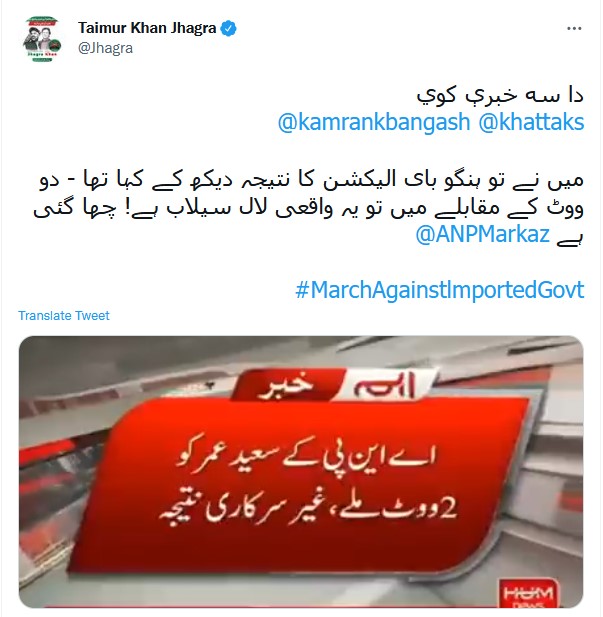Open the #MarchAgainstImportedGovt hashtag
603x617 pixels.
point(440,290)
